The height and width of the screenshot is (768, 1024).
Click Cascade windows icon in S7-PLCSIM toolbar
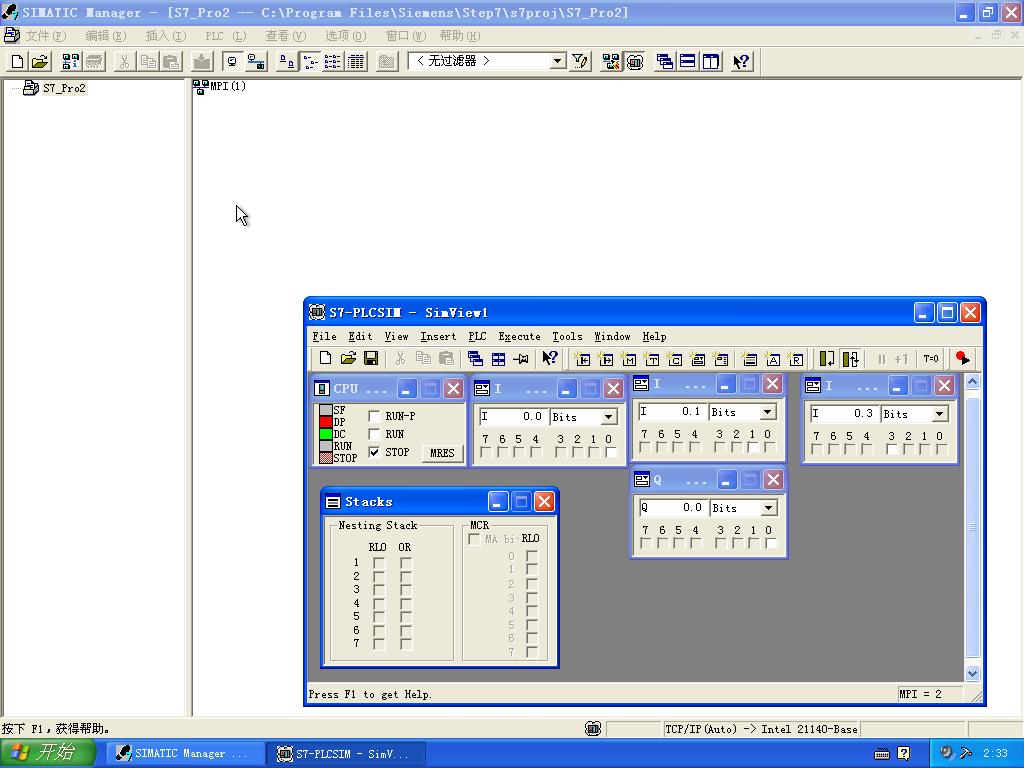tap(475, 359)
